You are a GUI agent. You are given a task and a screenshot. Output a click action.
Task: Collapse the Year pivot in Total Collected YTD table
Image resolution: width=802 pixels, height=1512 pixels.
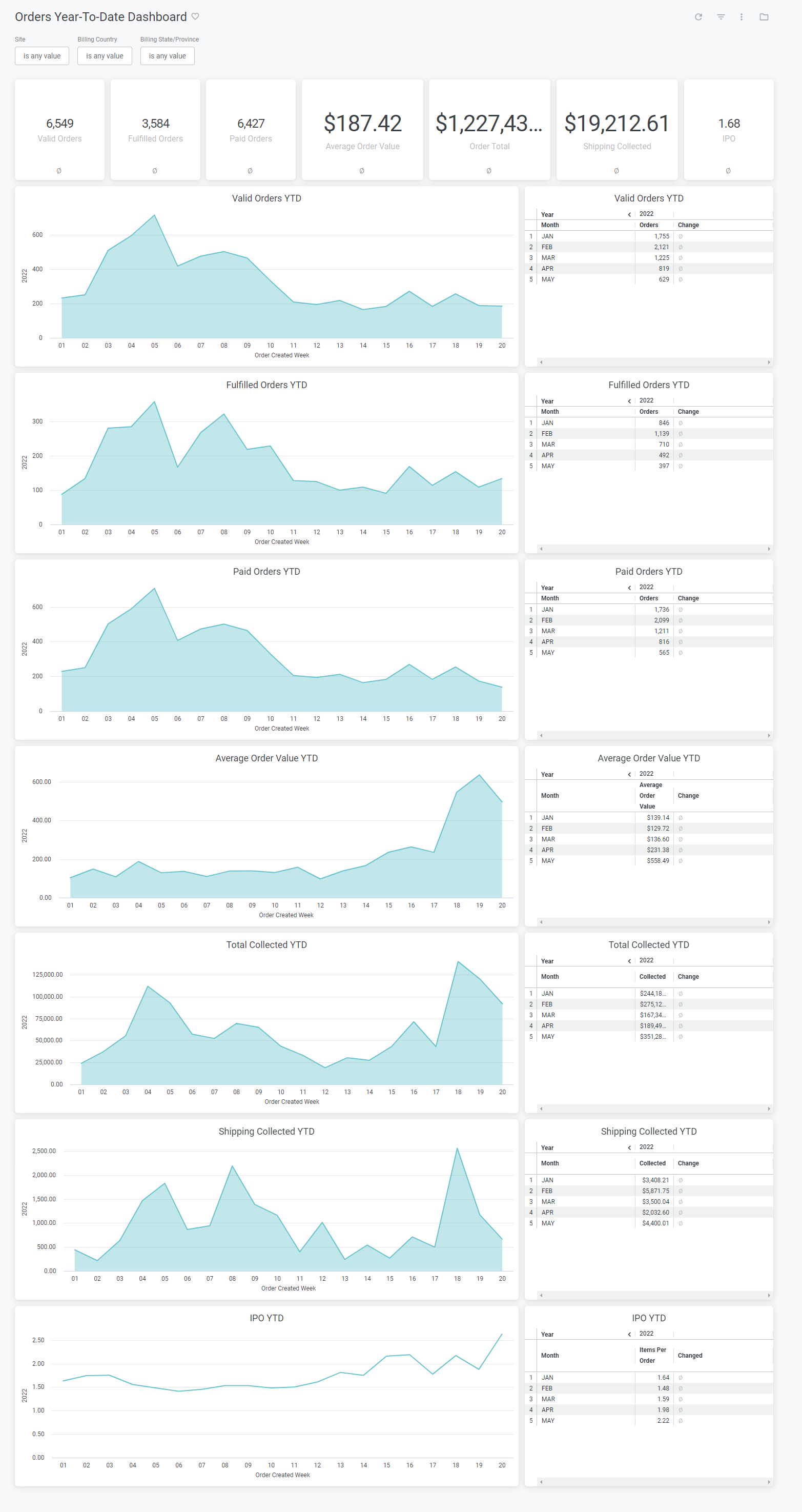click(x=629, y=961)
